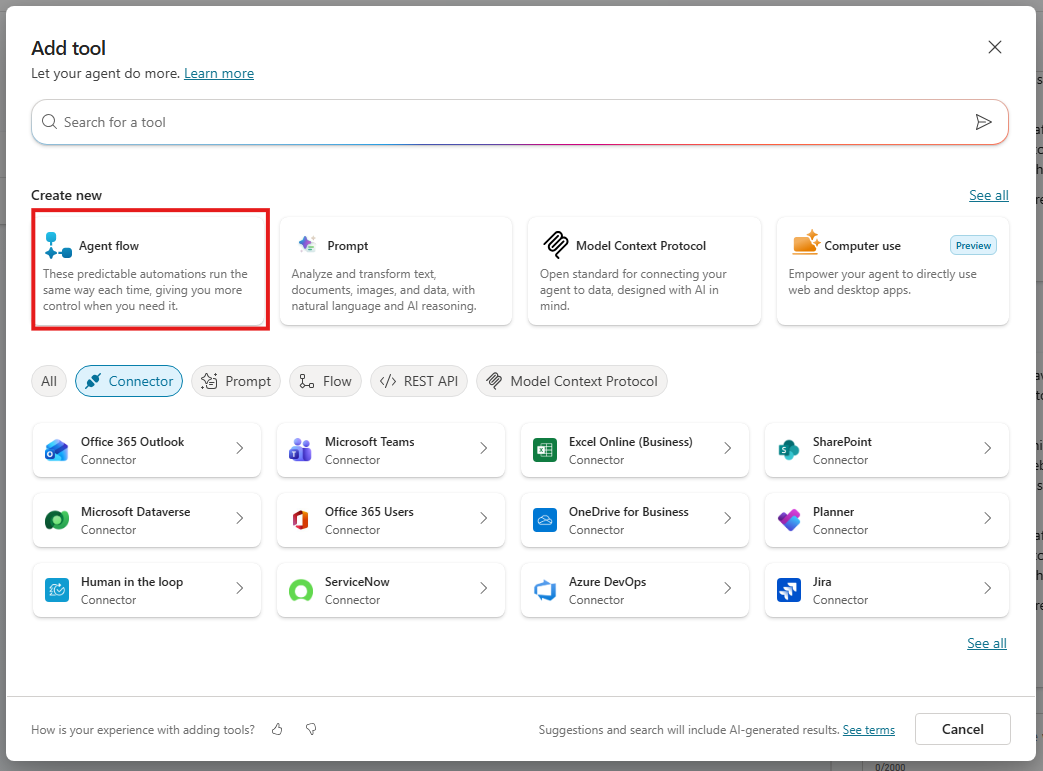Select the Connector filter tab
The image size is (1043, 771).
pos(129,381)
